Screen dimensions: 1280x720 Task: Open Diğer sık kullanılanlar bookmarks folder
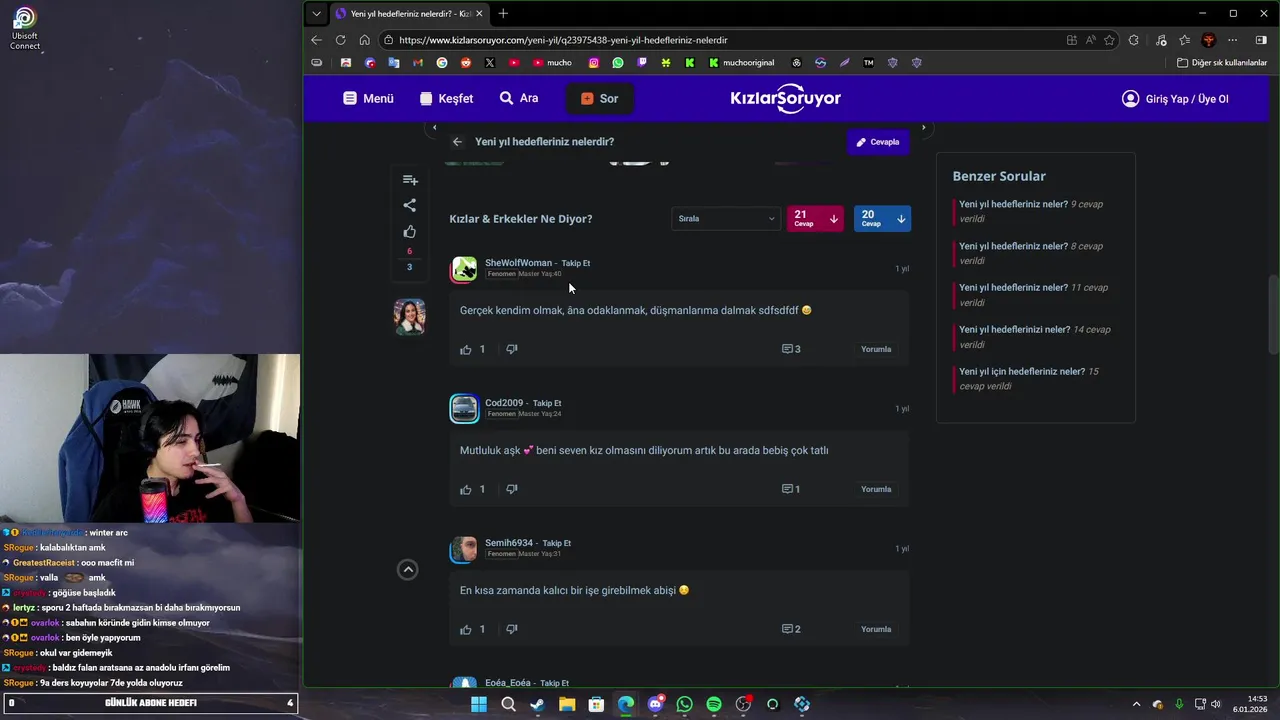[x=1222, y=62]
